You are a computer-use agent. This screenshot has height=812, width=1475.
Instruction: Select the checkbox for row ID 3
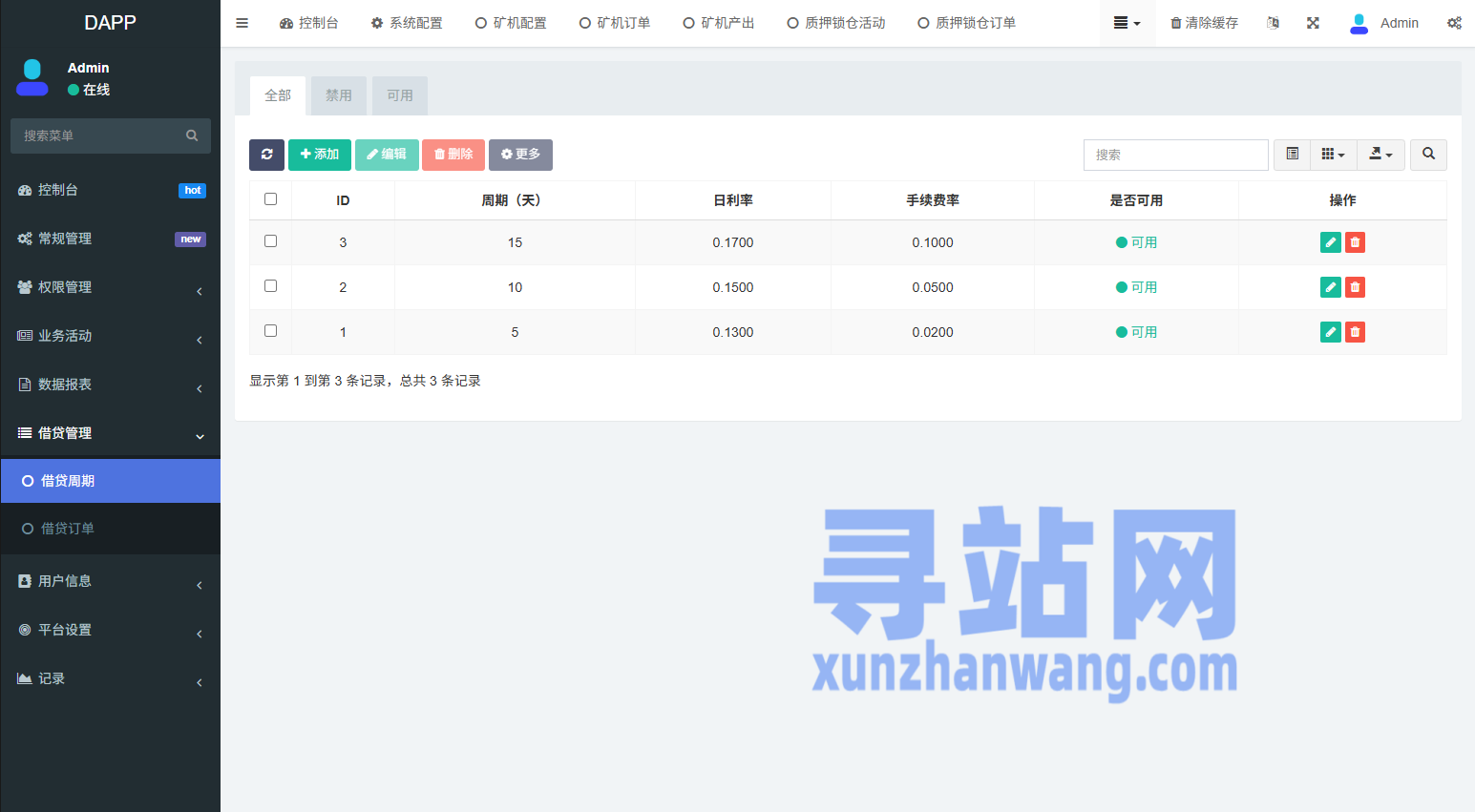tap(270, 241)
